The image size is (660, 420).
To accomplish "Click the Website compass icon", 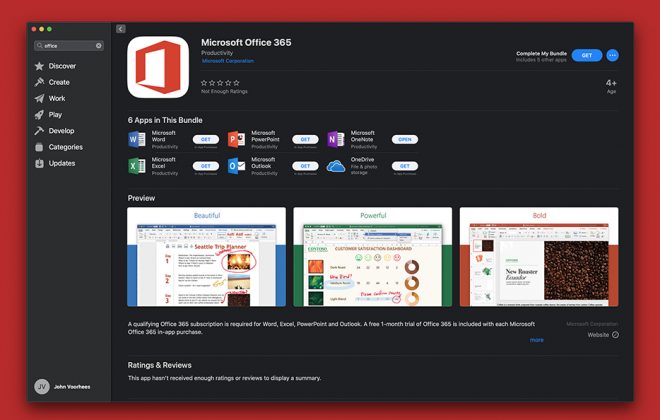I will tap(615, 335).
